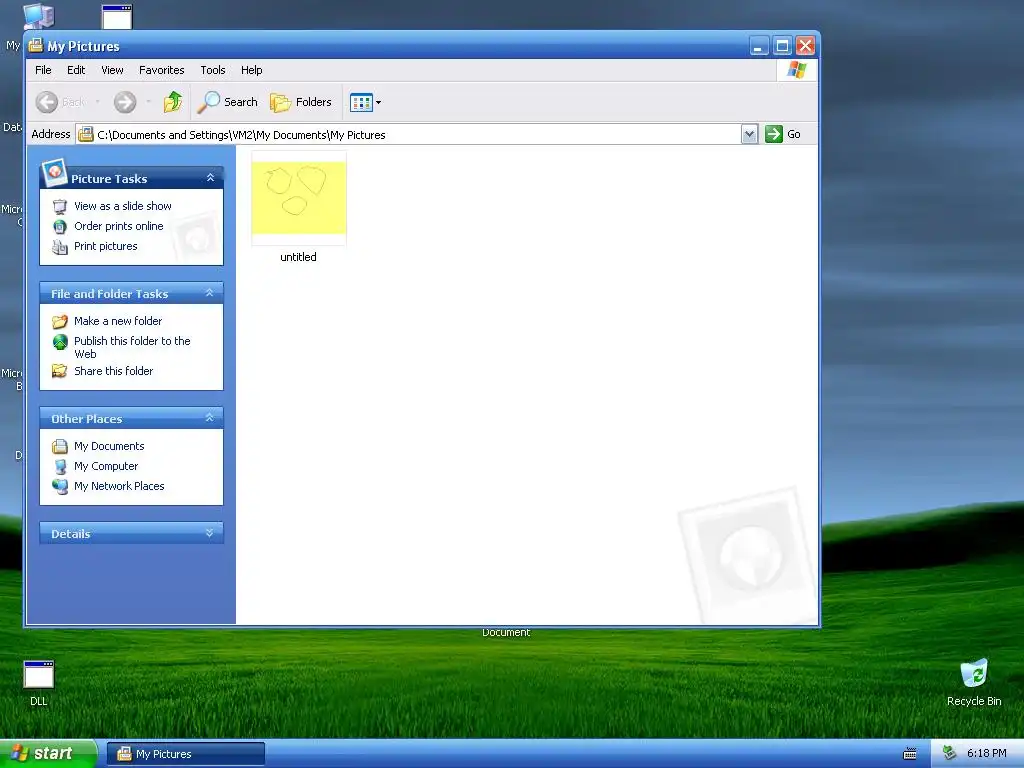
Task: Click the Share this folder icon
Action: [60, 371]
